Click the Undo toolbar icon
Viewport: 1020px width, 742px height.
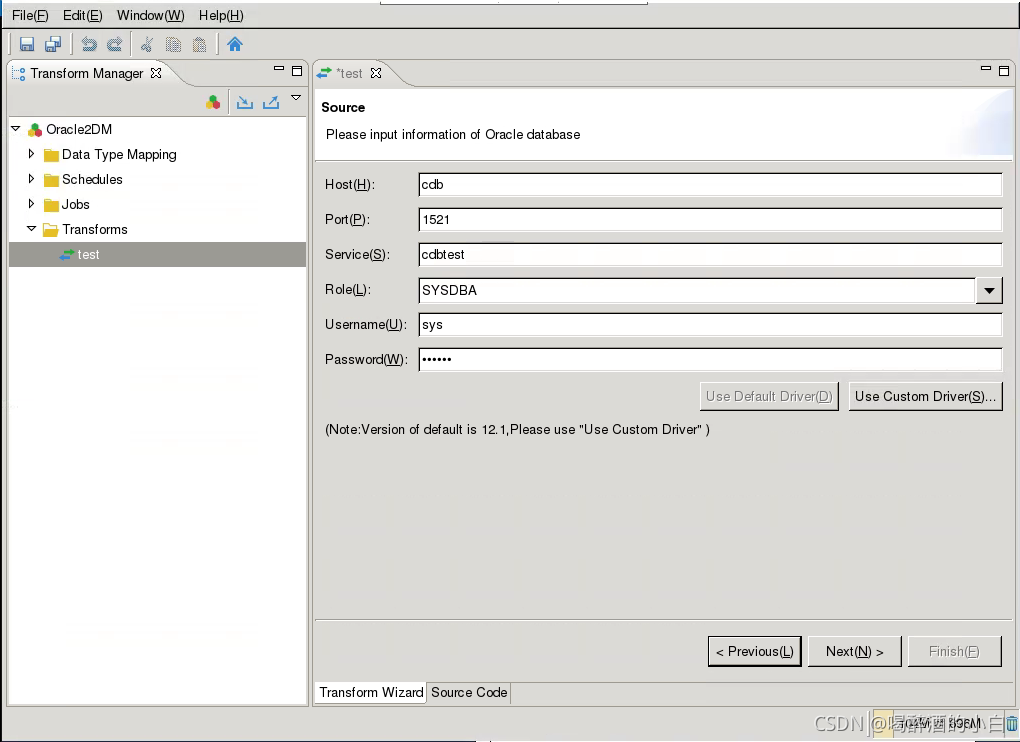point(89,44)
